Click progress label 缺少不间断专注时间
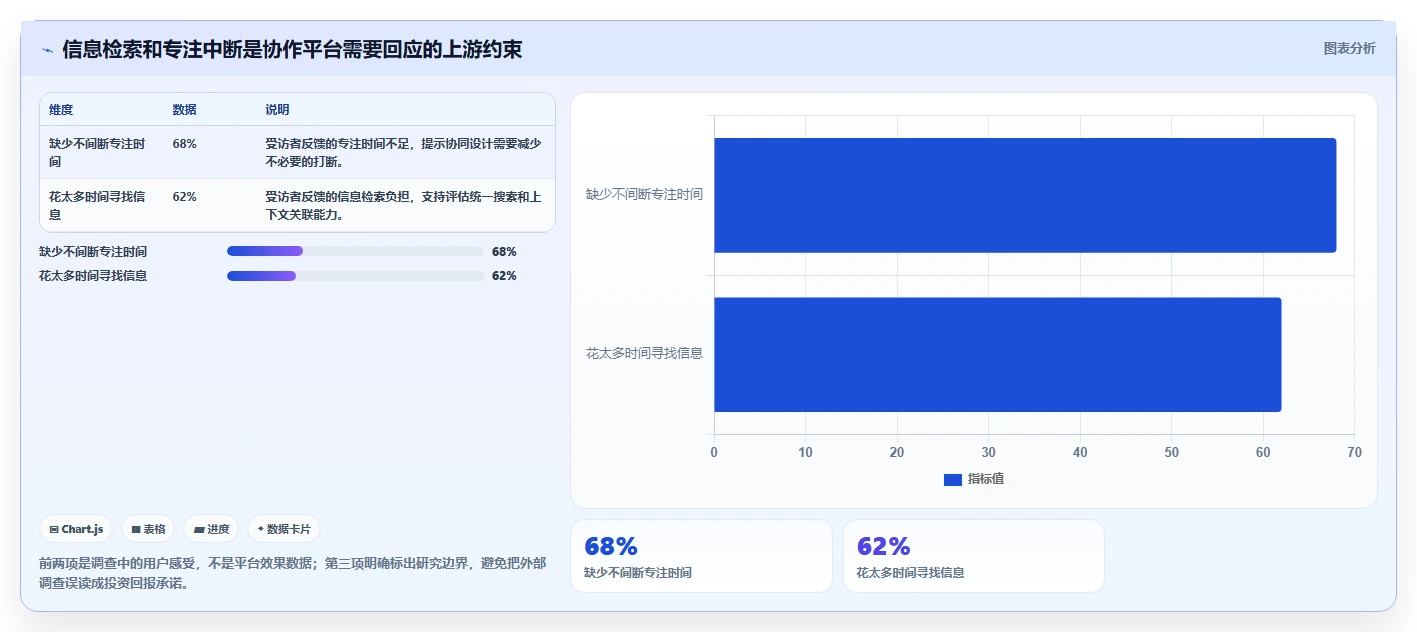 coord(93,252)
